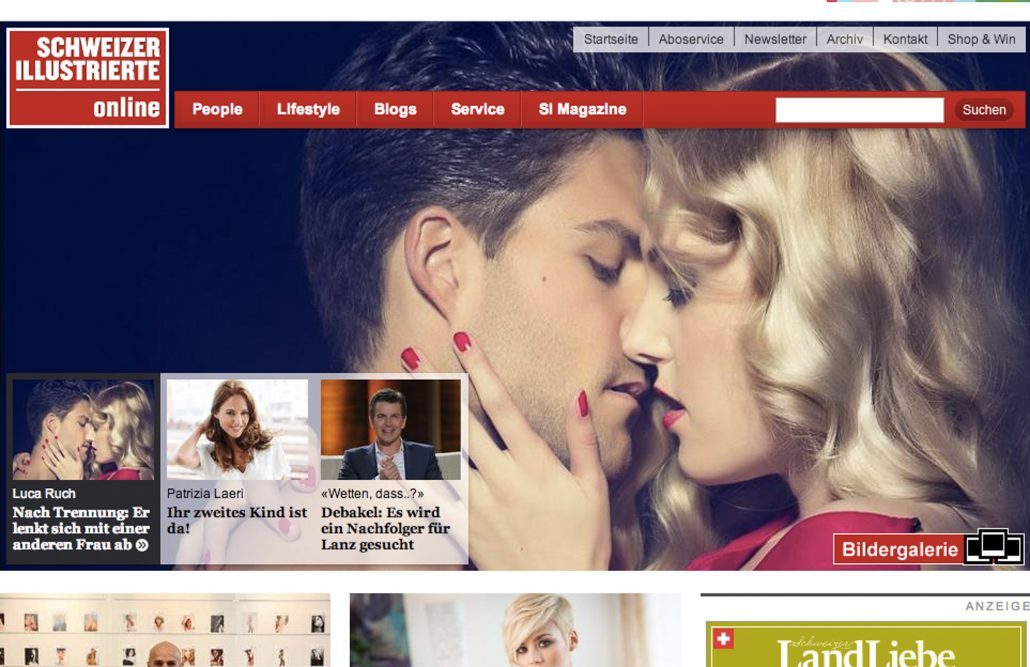Click the arrow icon after Luca Ruch headline
Viewport: 1030px width, 667px height.
142,545
